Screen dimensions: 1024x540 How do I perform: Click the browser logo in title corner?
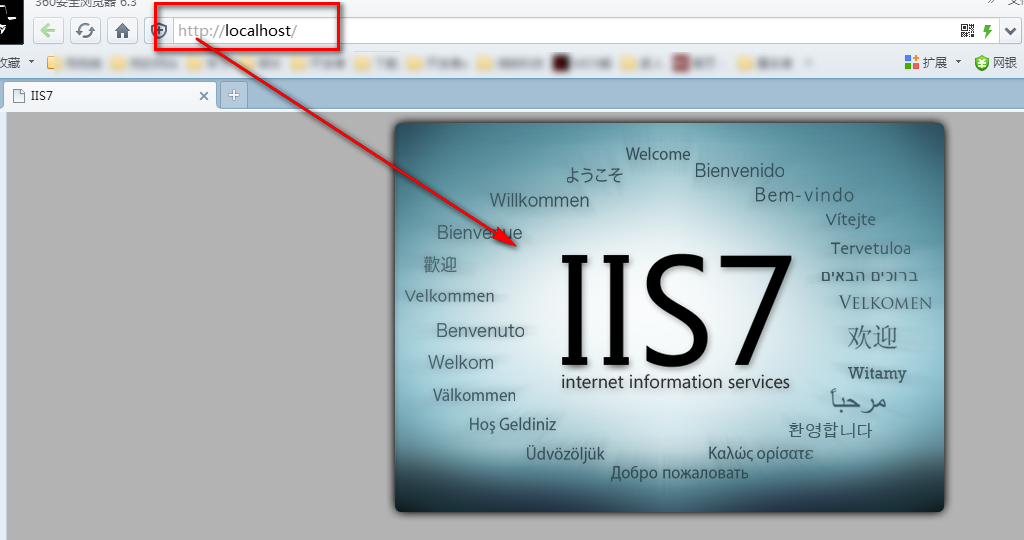click(10, 23)
